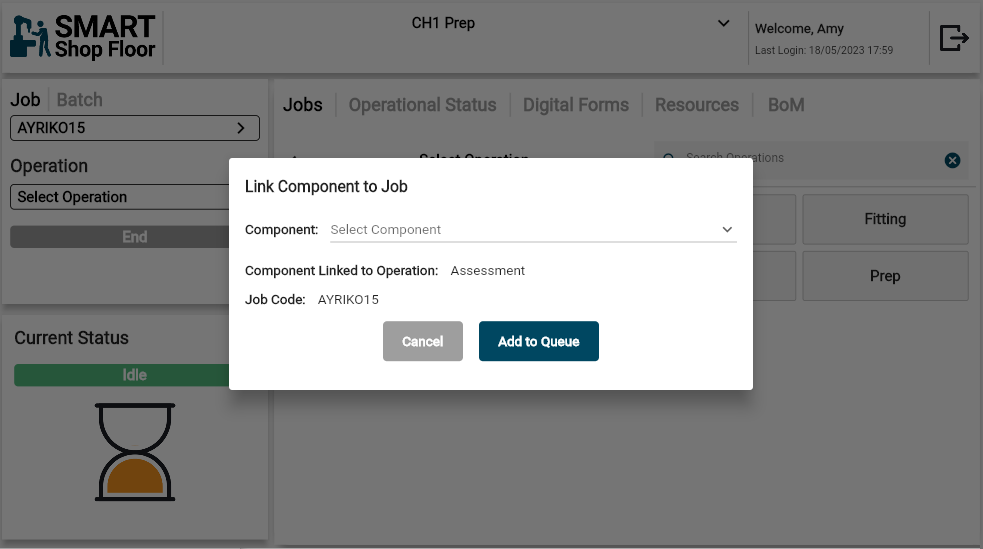Switch to the Resources tab
This screenshot has height=549, width=983.
pyautogui.click(x=696, y=105)
